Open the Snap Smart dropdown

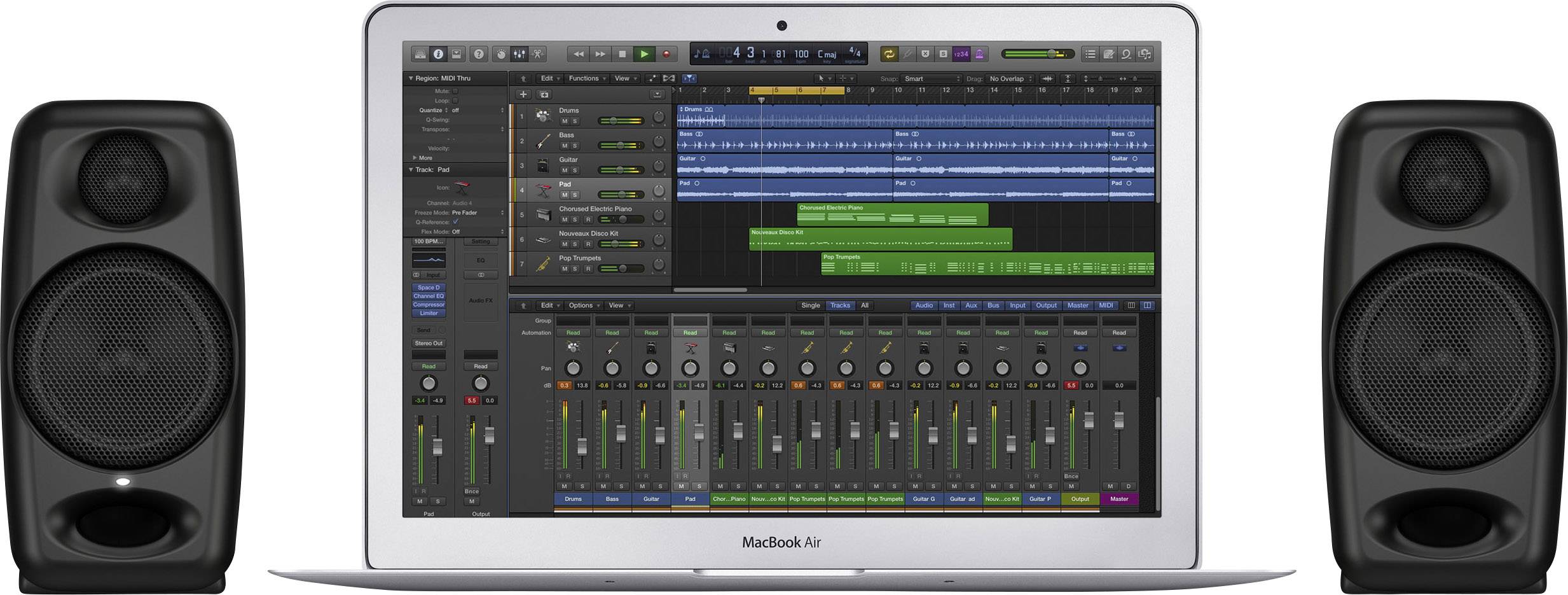point(932,79)
